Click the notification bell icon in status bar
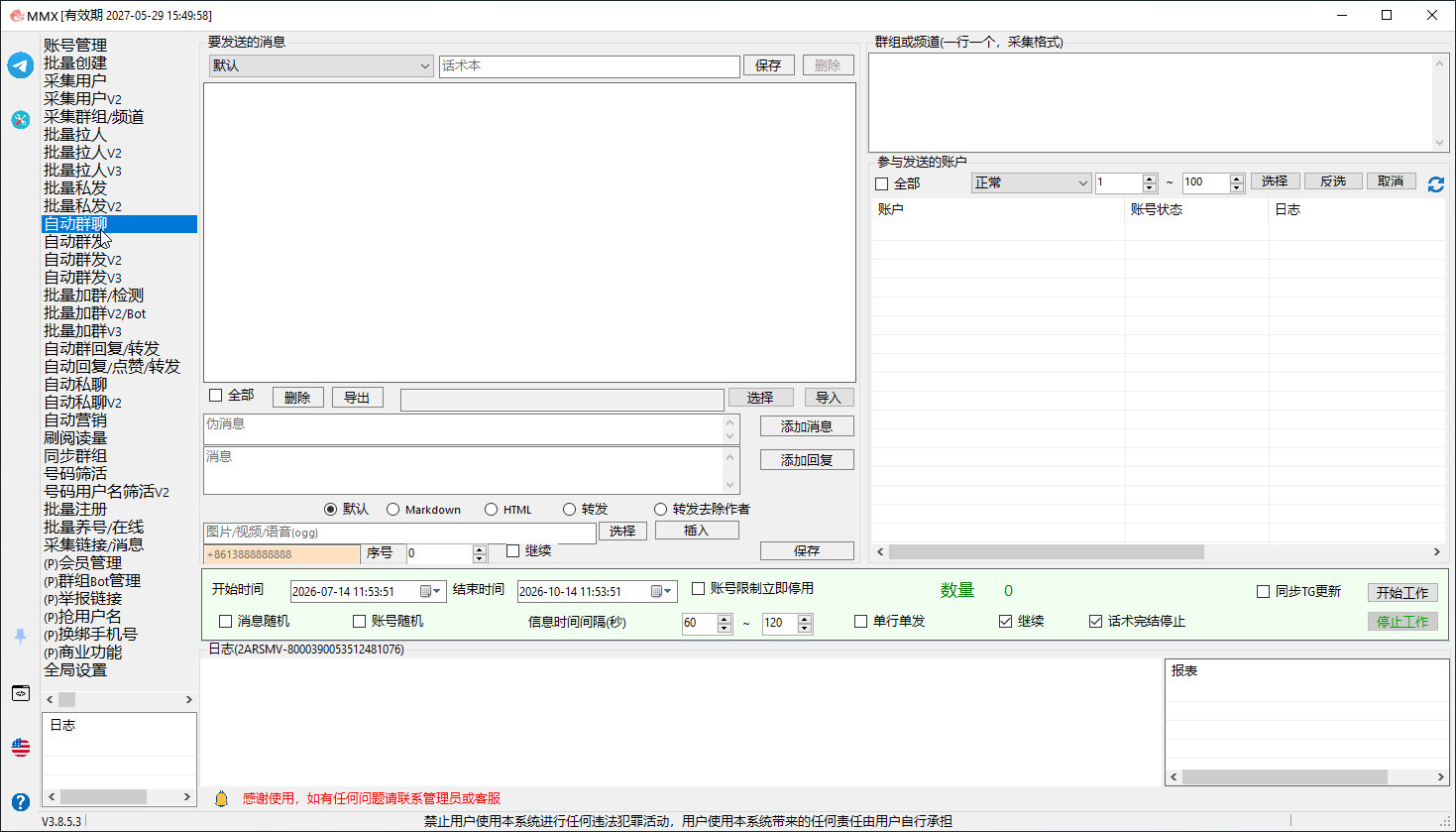The height and width of the screenshot is (832, 1456). tap(221, 798)
